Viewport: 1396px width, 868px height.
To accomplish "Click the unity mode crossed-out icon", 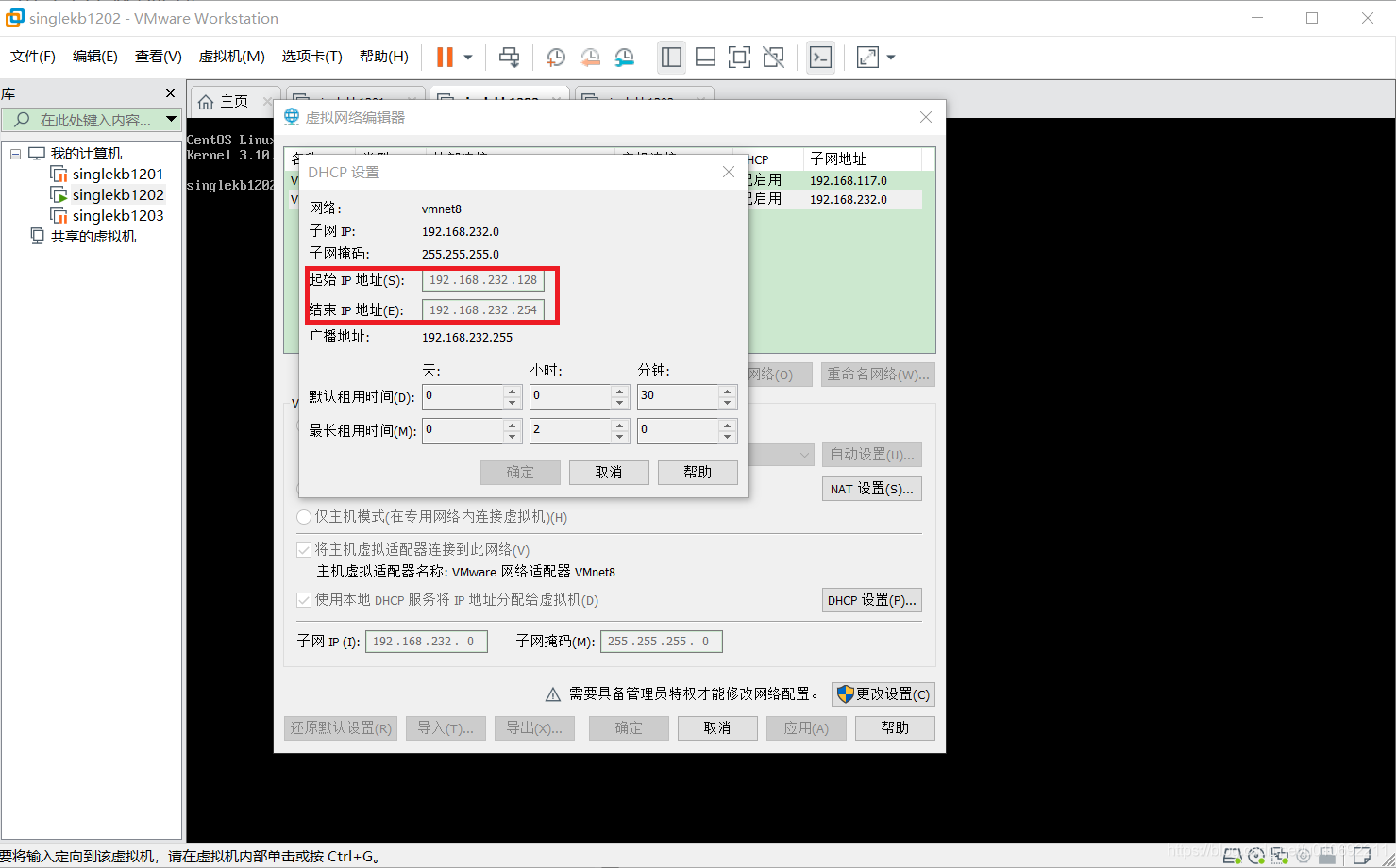I will [773, 58].
